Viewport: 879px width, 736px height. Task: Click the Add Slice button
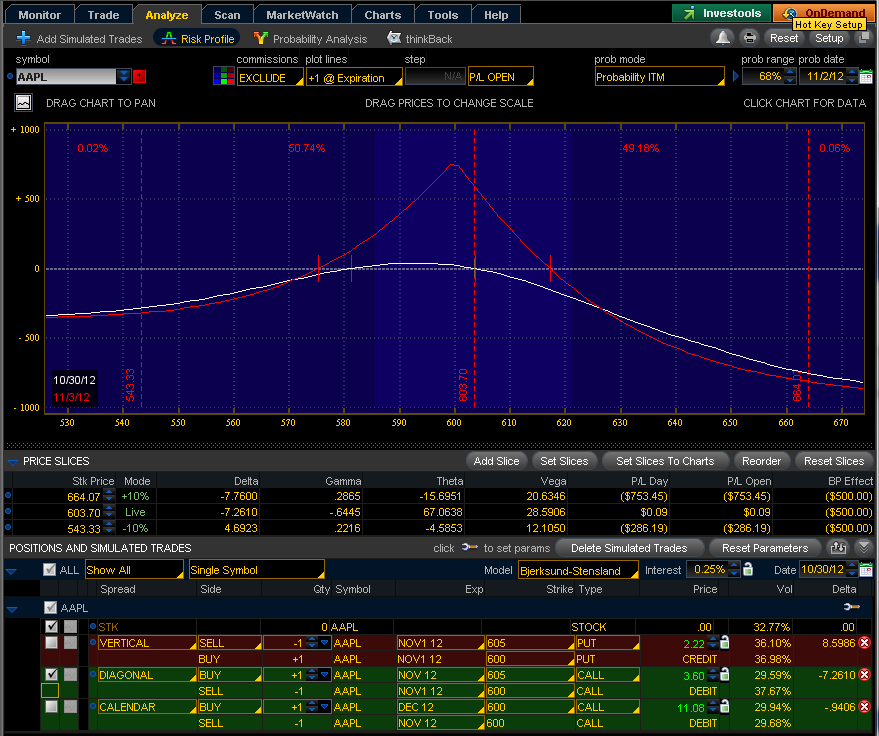[x=496, y=461]
